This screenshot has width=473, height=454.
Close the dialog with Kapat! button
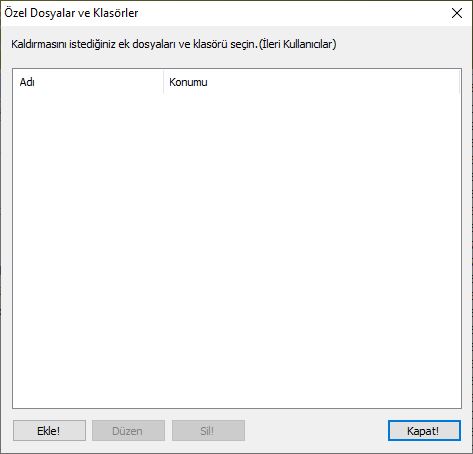coord(424,431)
